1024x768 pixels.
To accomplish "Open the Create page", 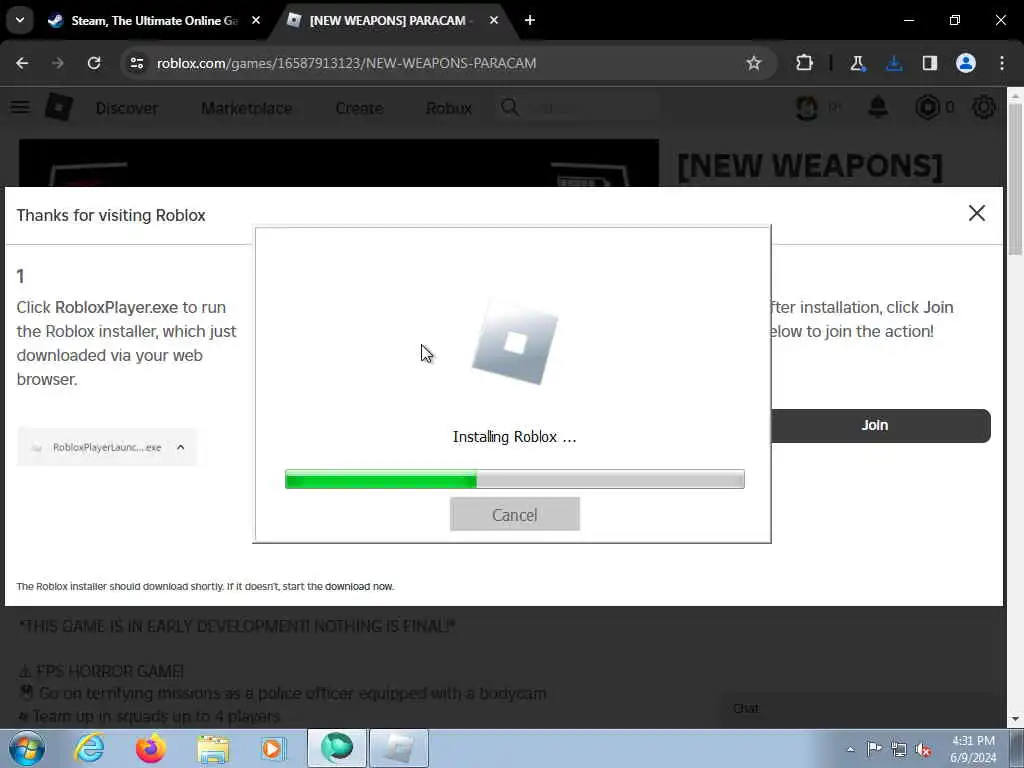I will coord(359,108).
